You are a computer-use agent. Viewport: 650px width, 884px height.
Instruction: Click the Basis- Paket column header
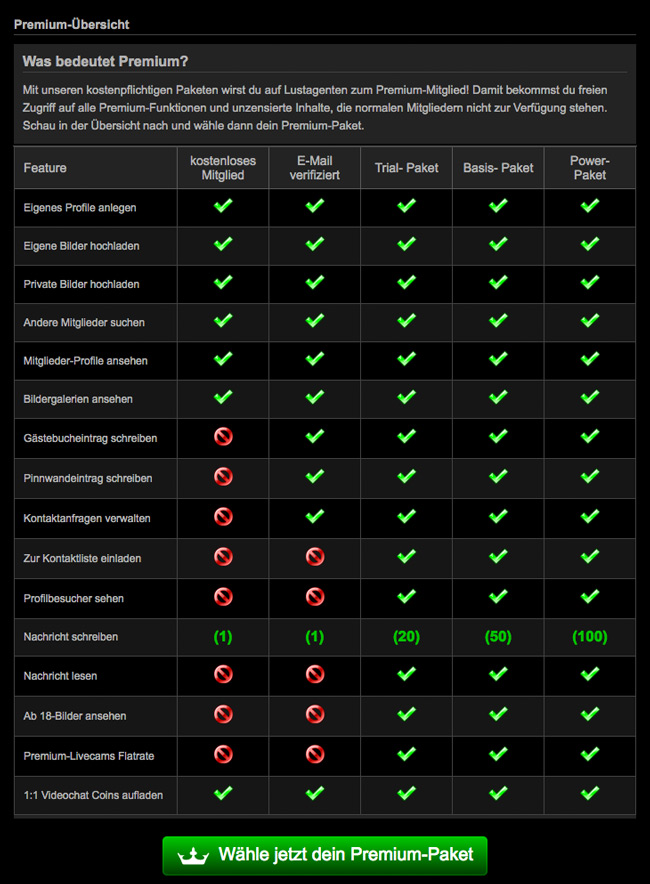coord(498,168)
